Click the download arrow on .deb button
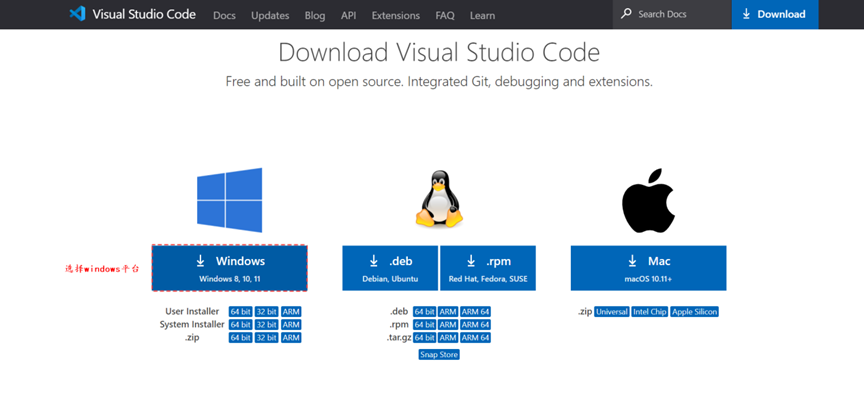The width and height of the screenshot is (864, 394). tap(374, 261)
